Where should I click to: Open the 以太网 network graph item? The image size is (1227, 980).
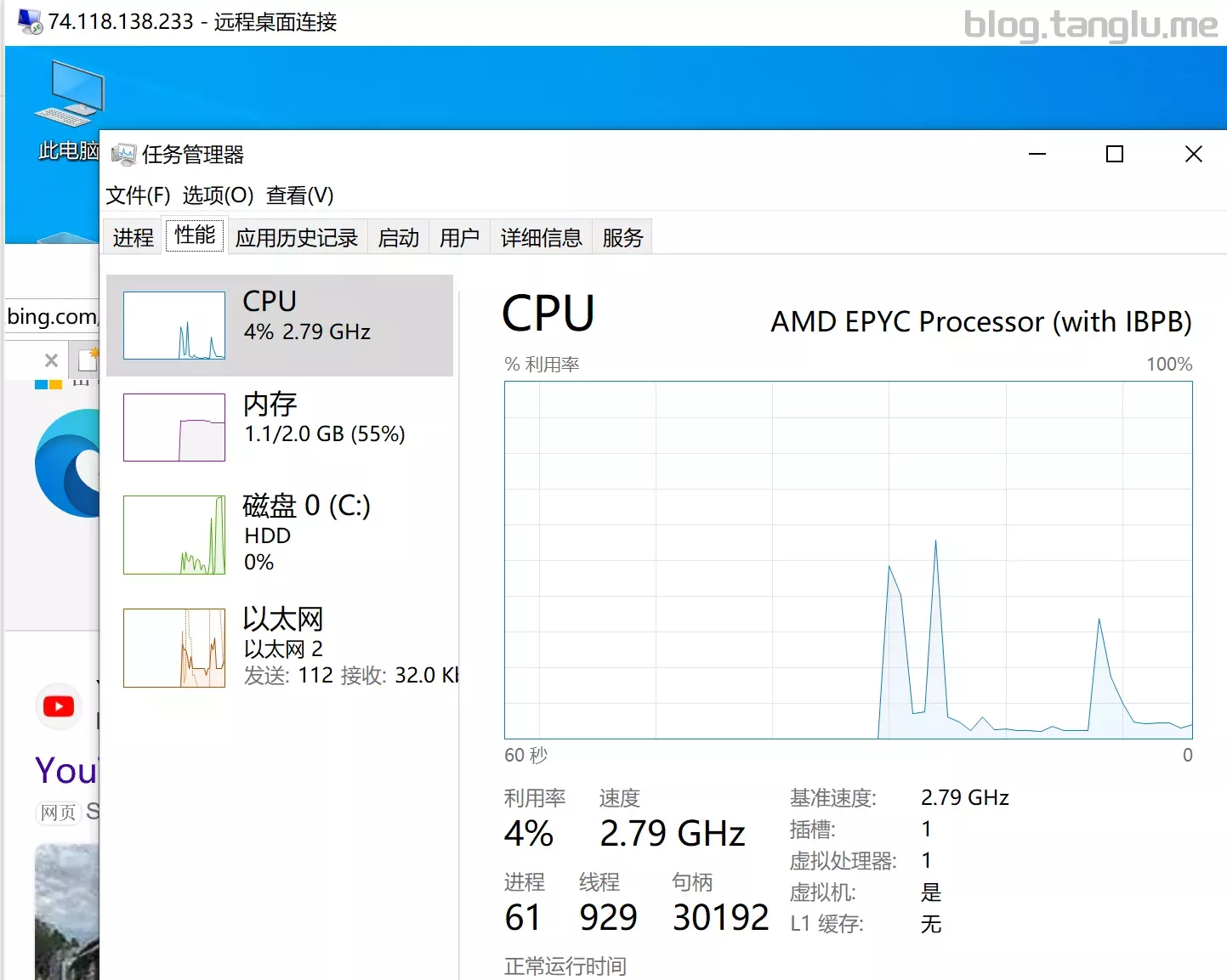[280, 647]
